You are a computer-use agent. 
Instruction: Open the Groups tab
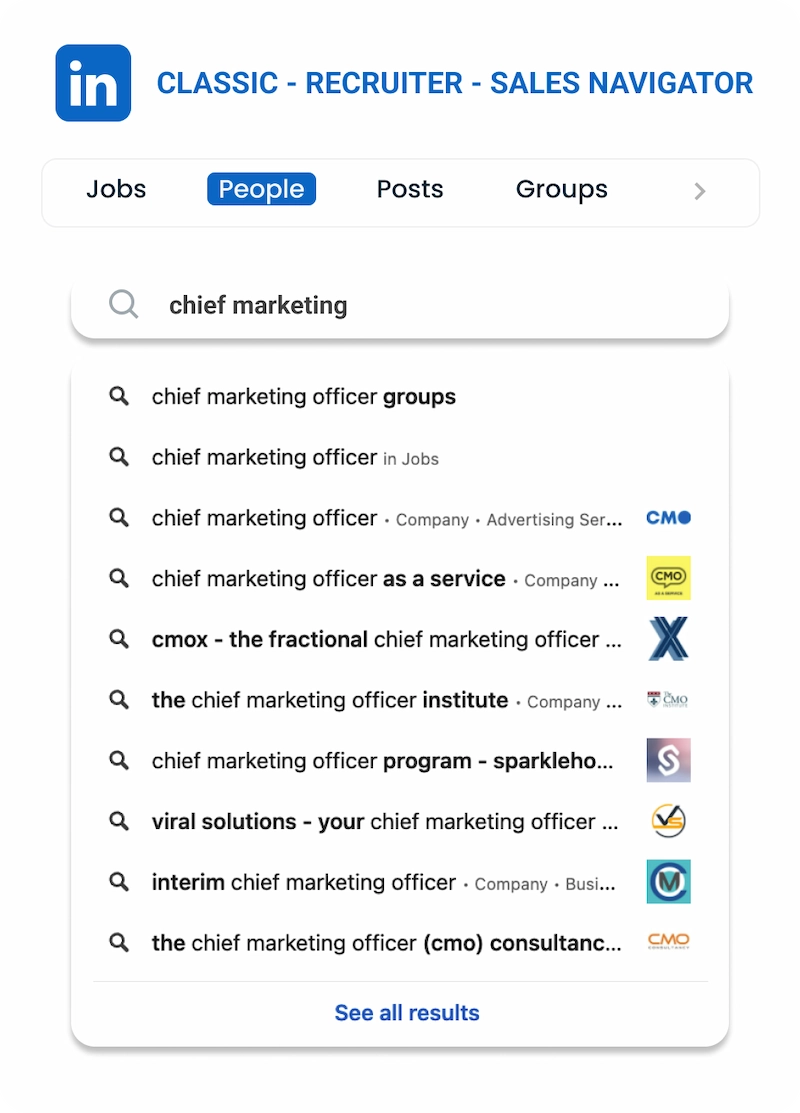point(561,189)
